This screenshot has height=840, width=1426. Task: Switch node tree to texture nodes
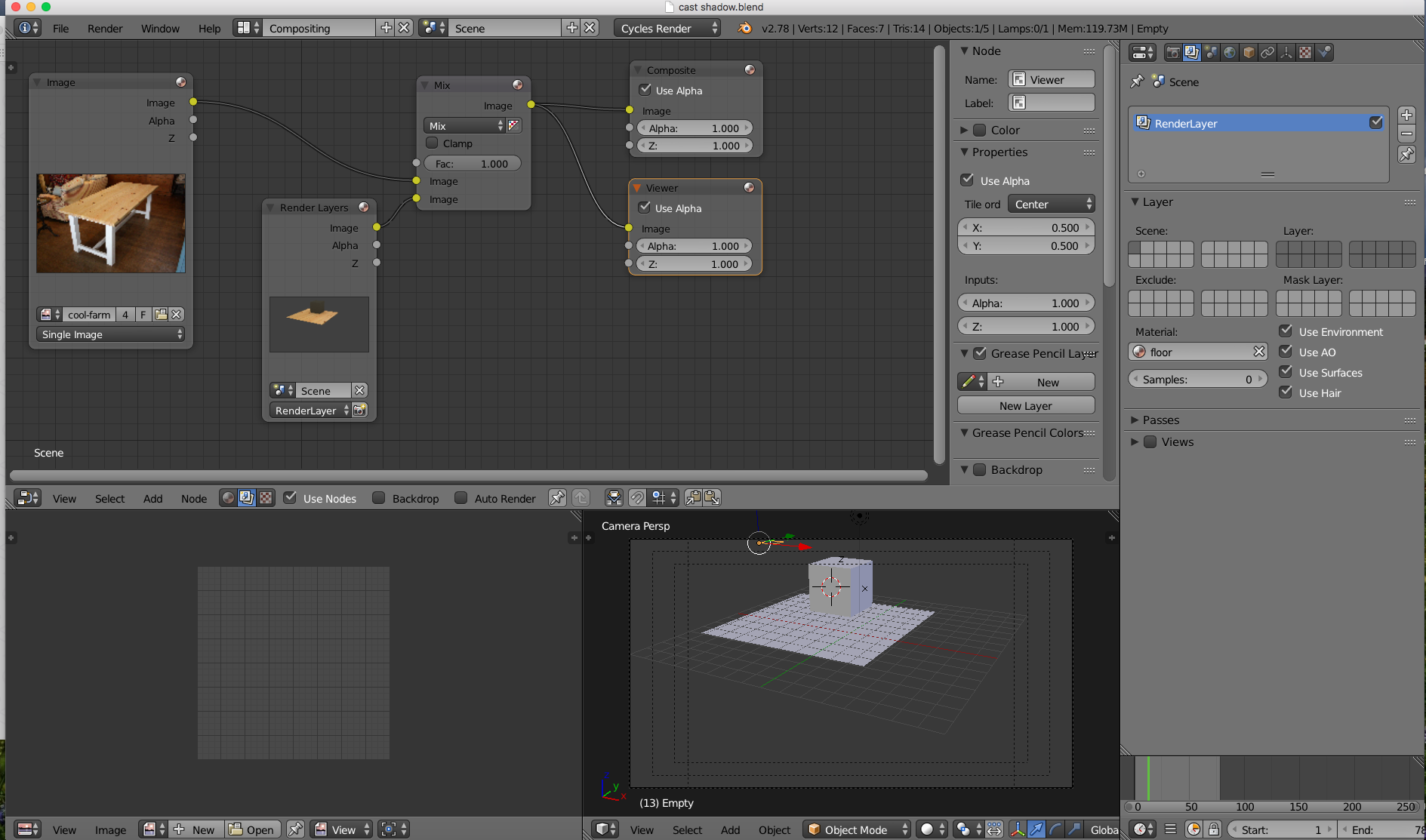pyautogui.click(x=266, y=498)
